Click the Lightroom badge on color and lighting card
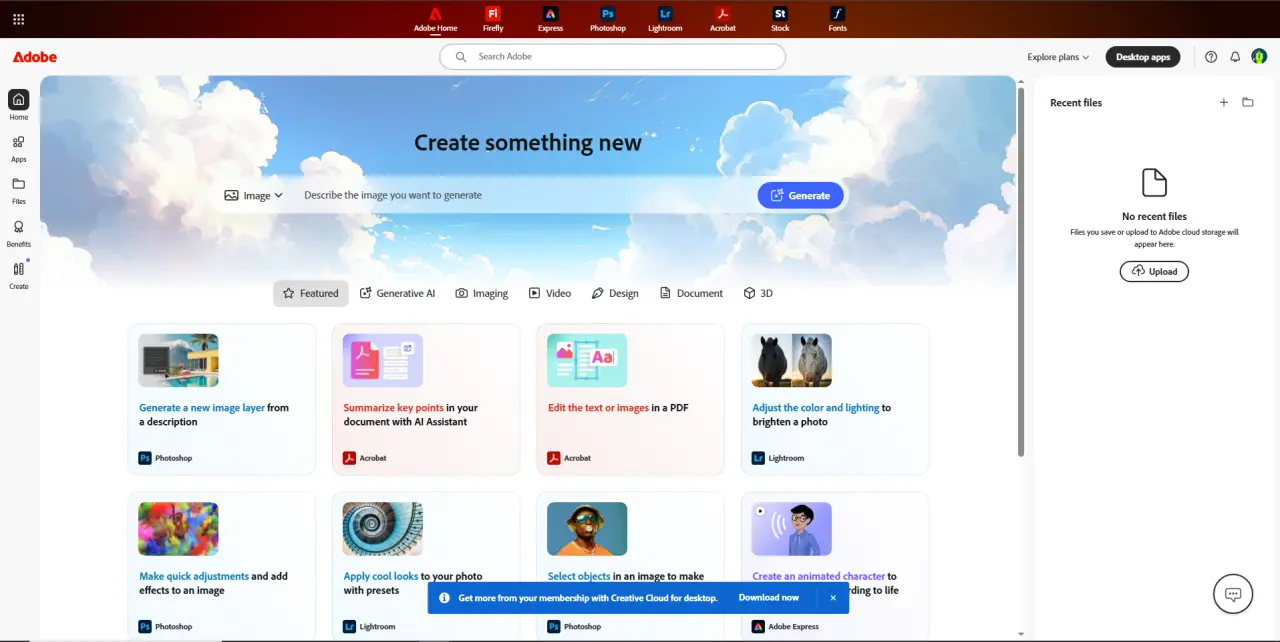 778,458
